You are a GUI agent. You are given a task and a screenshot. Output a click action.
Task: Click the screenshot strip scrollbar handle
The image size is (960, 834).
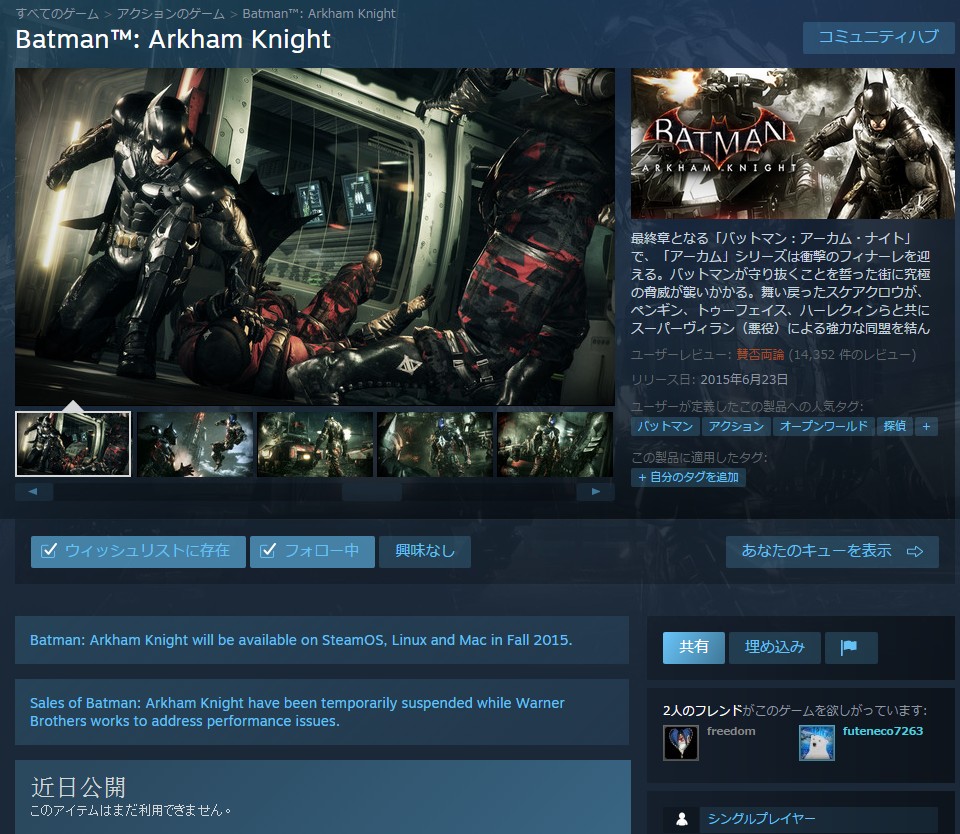point(372,492)
